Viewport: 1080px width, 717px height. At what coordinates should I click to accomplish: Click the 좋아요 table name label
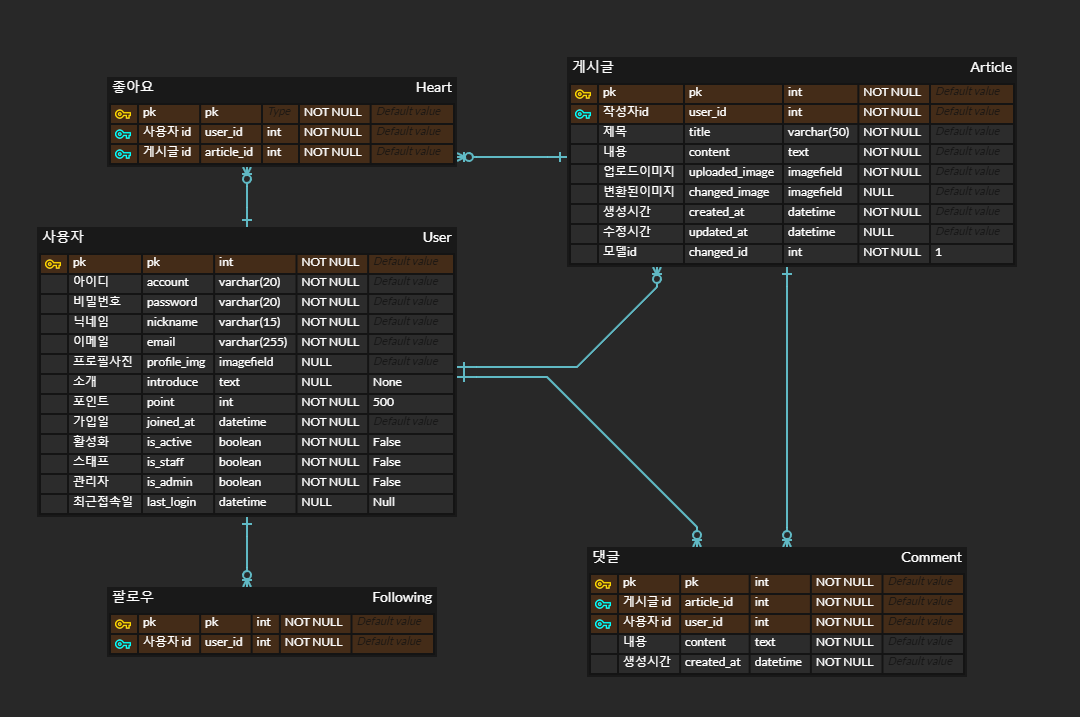pyautogui.click(x=133, y=87)
